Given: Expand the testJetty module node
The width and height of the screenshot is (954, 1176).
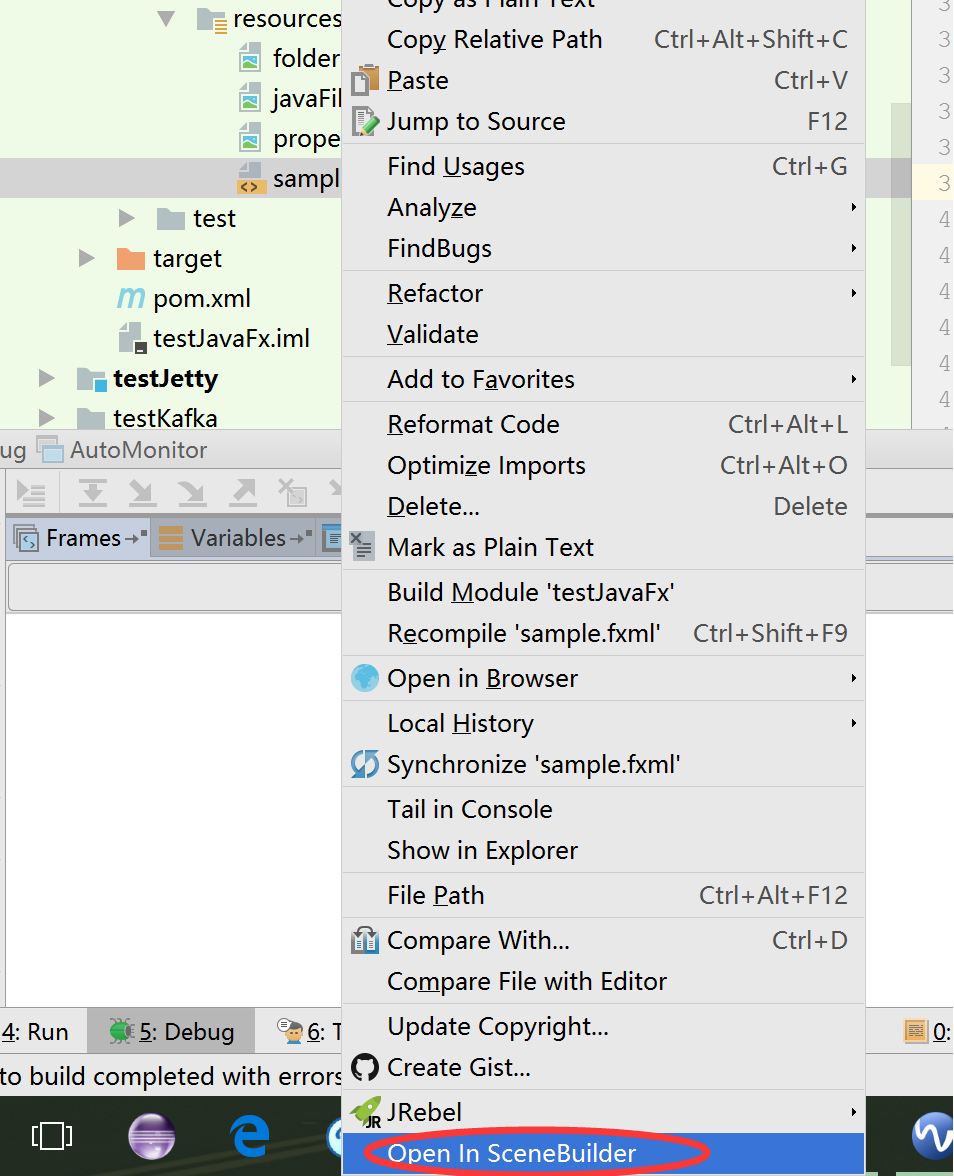Looking at the screenshot, I should coord(46,378).
